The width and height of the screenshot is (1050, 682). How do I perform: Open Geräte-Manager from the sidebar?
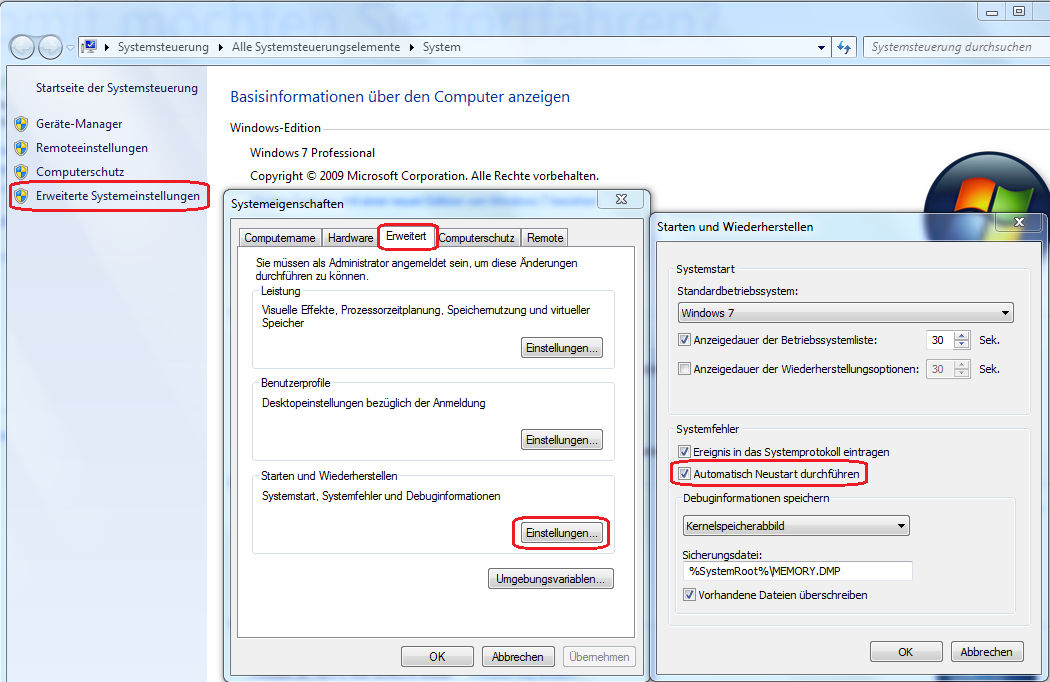(79, 124)
